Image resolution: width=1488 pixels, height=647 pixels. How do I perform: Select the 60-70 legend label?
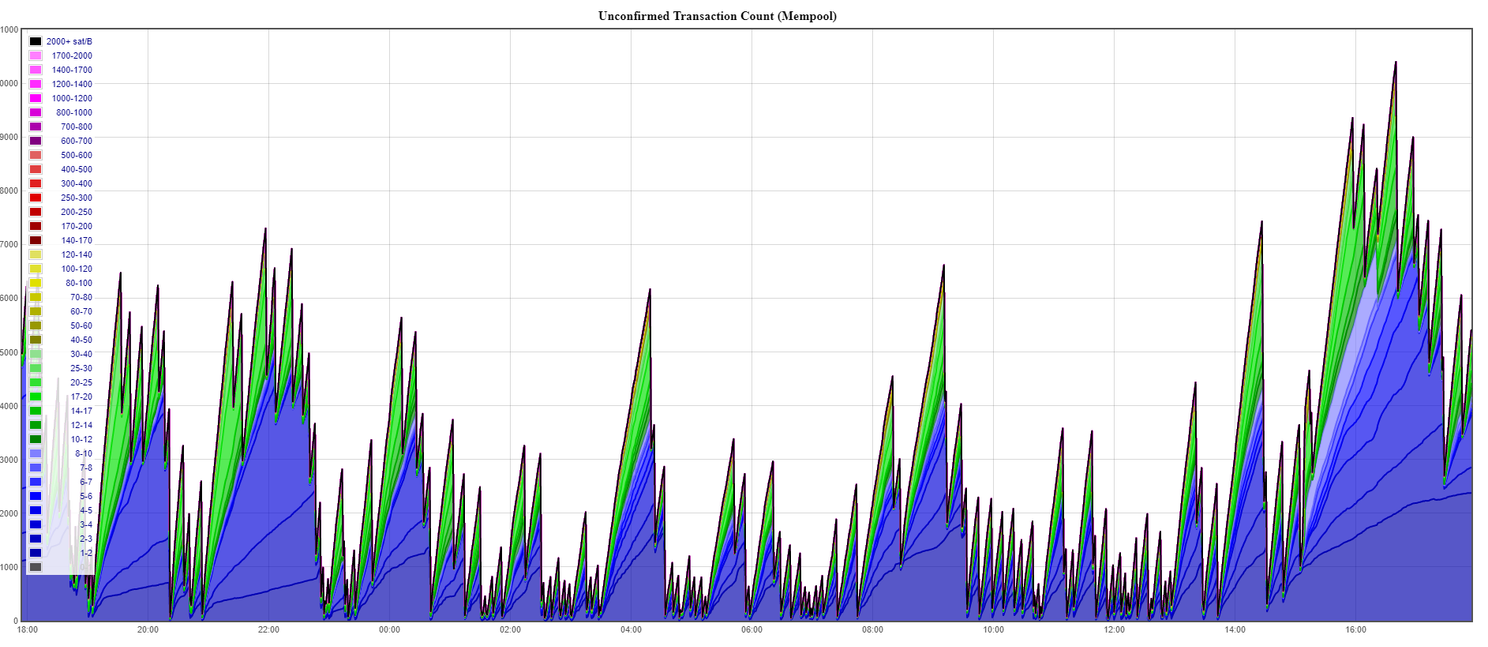[x=81, y=311]
